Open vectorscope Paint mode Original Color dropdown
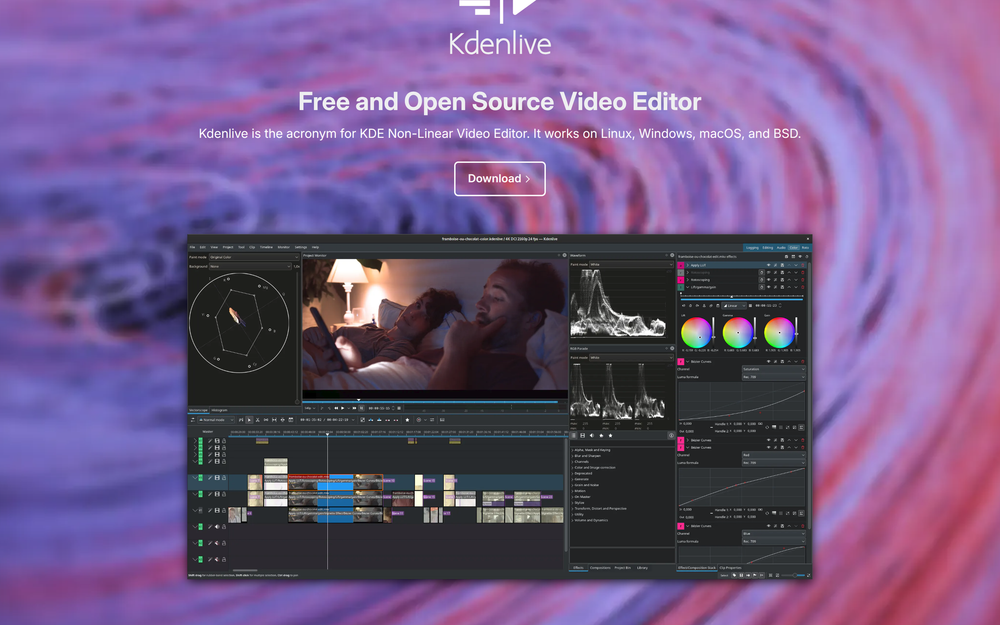This screenshot has height=625, width=1000. coord(254,257)
